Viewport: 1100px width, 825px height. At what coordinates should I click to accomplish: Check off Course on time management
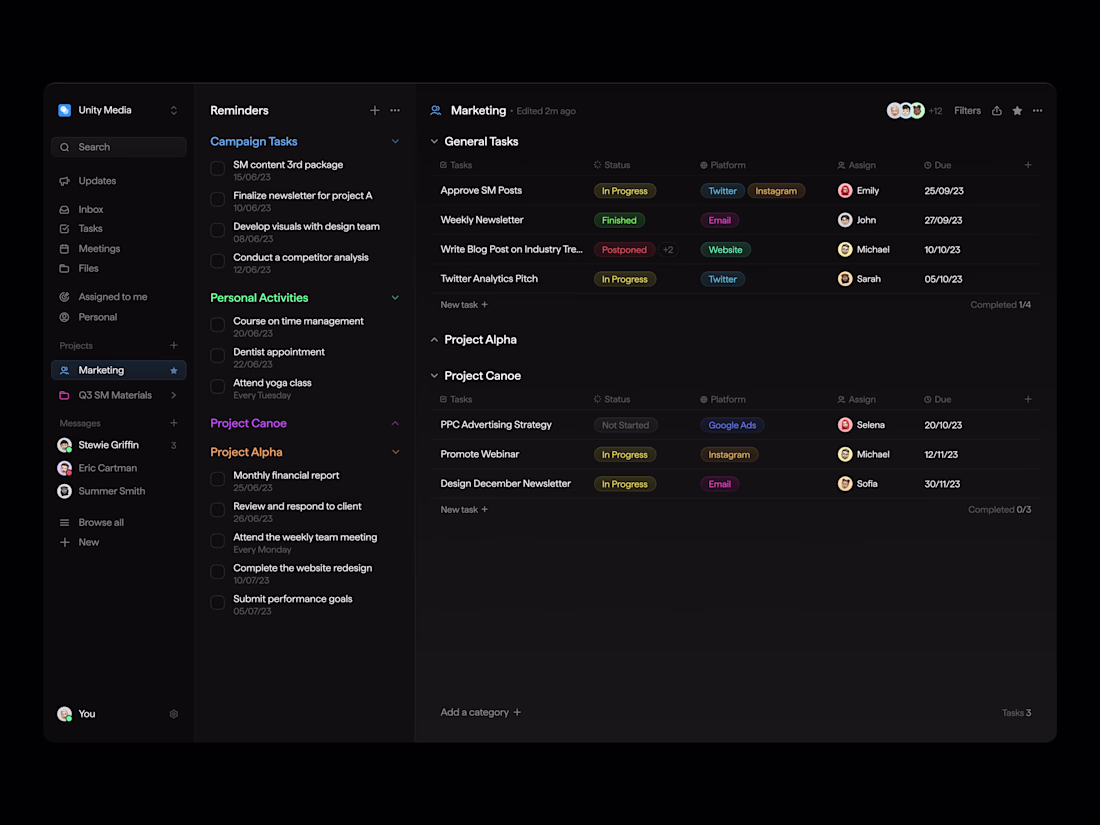click(217, 325)
